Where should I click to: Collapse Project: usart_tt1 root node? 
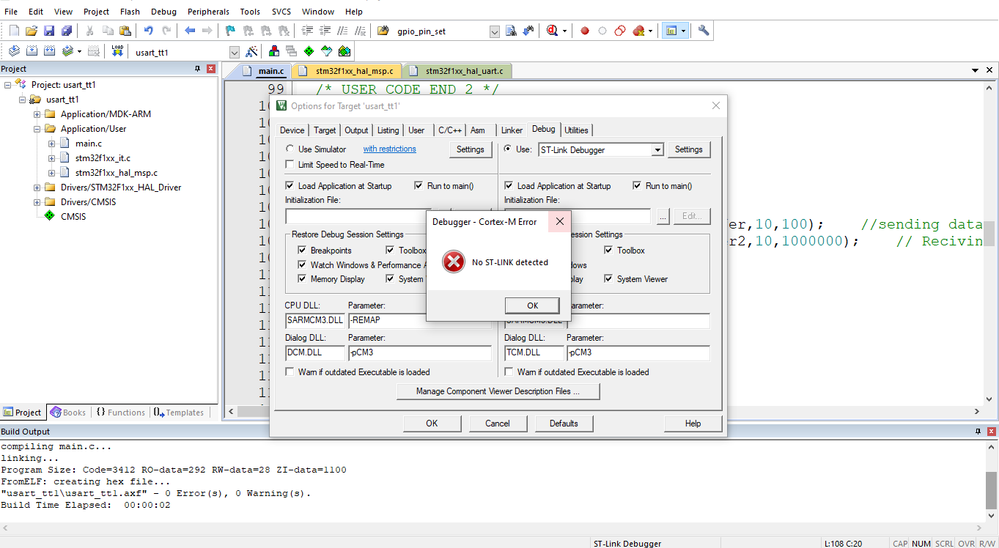8,85
